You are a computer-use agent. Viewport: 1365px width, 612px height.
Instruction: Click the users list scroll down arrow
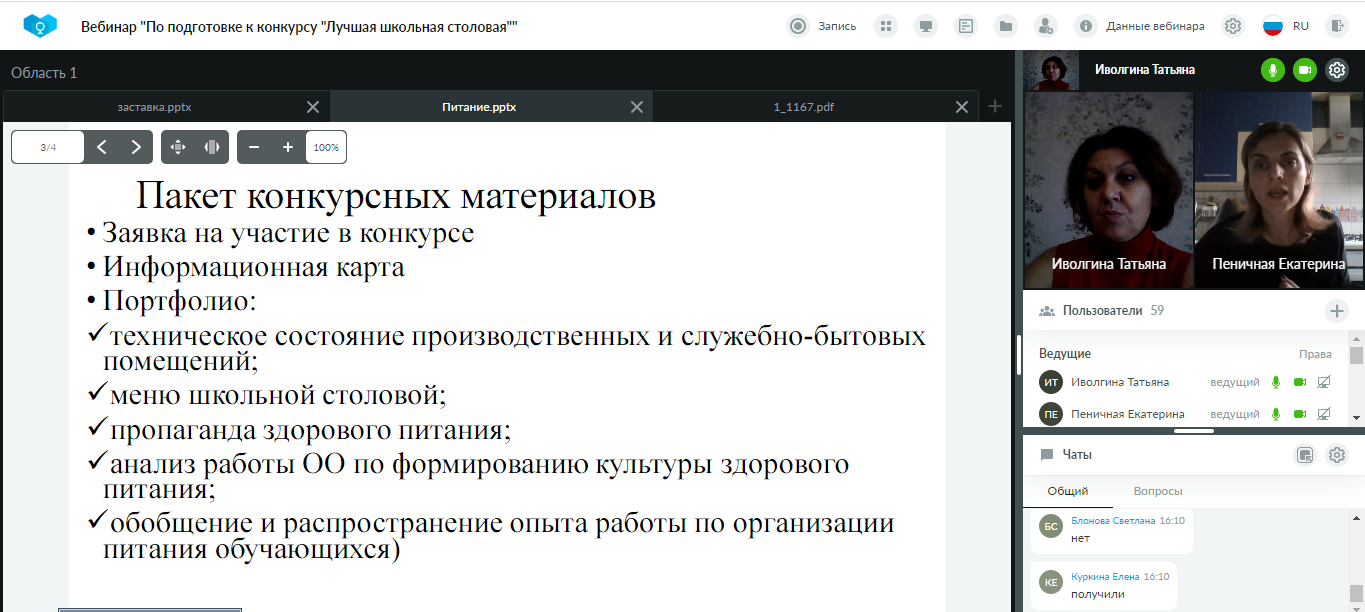tap(1356, 418)
